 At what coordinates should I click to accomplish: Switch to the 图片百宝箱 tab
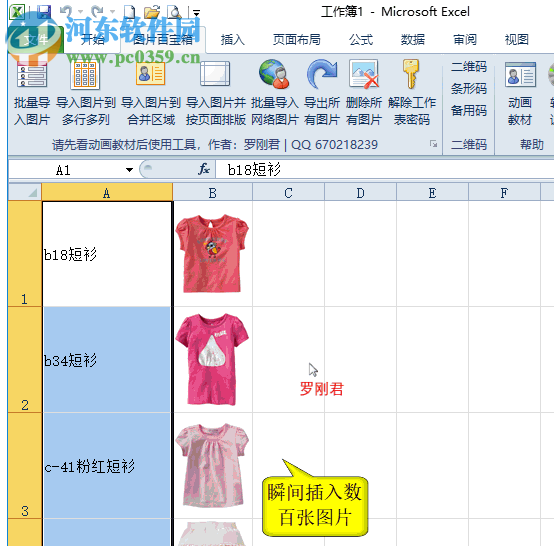tap(163, 40)
